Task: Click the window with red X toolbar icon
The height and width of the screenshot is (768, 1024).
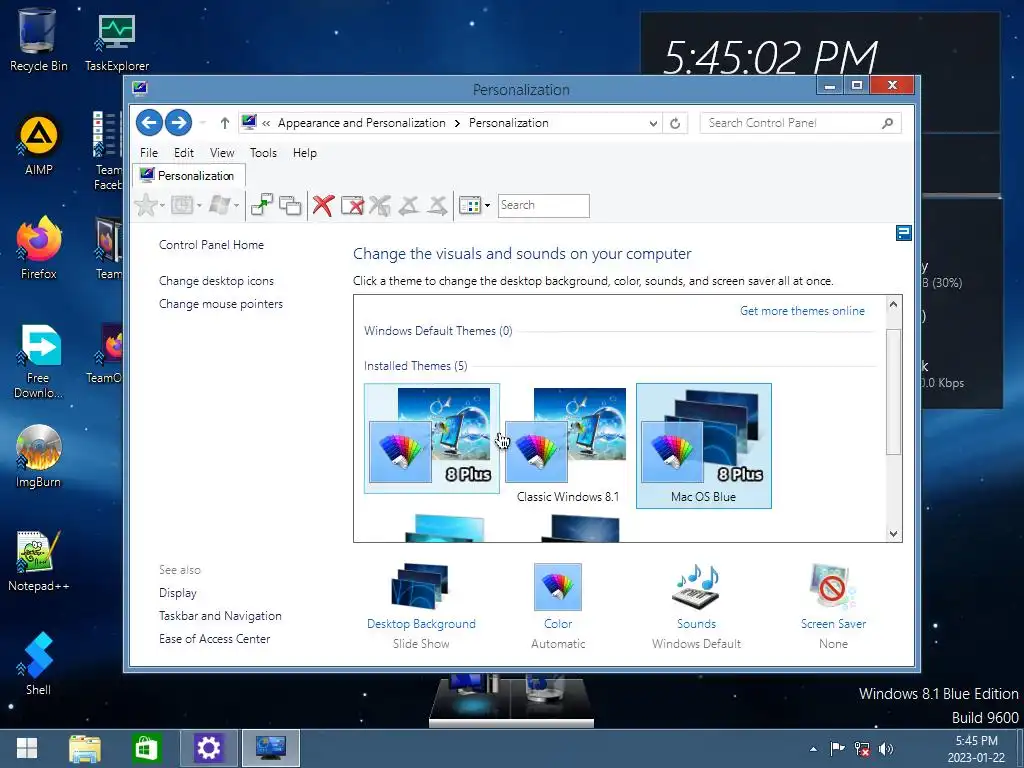Action: 353,205
